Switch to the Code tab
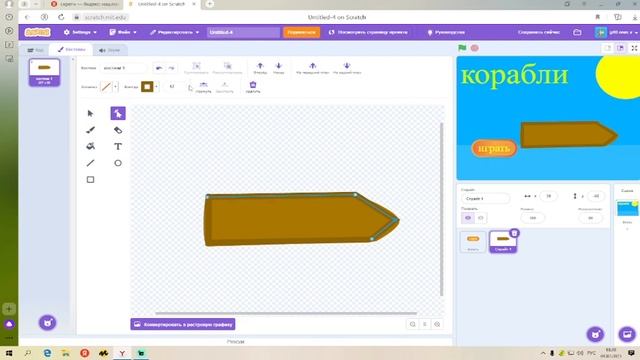The image size is (640, 360). click(x=35, y=50)
